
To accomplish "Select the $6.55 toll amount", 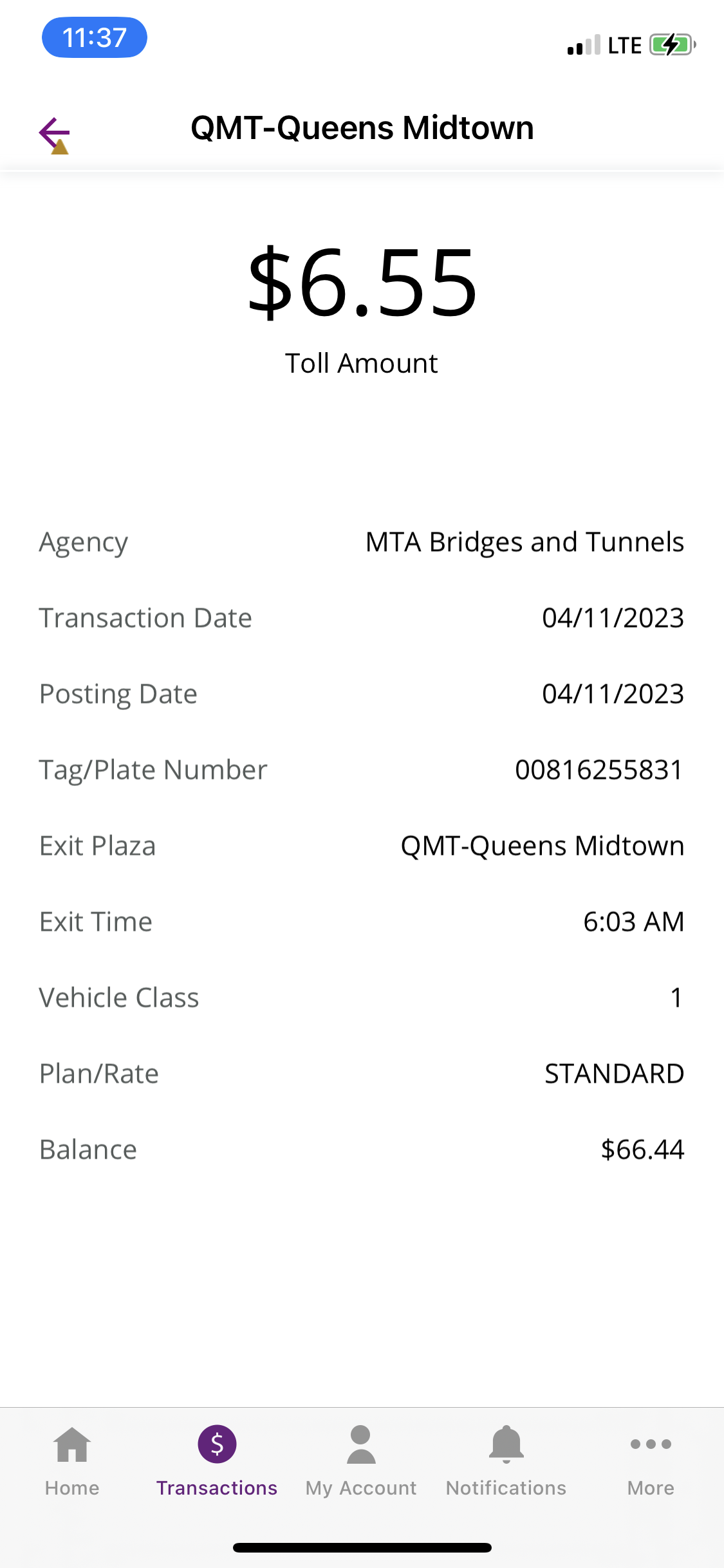I will 362,284.
